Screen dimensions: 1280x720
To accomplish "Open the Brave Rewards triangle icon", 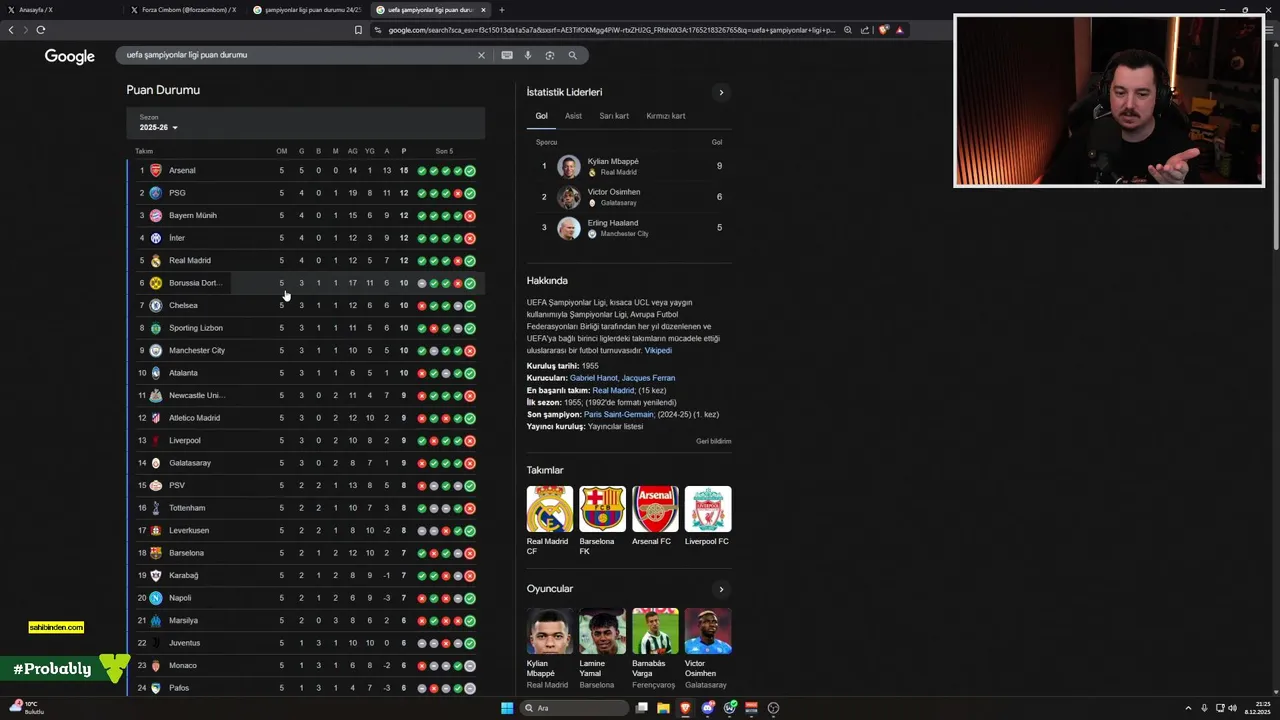I will (x=900, y=30).
